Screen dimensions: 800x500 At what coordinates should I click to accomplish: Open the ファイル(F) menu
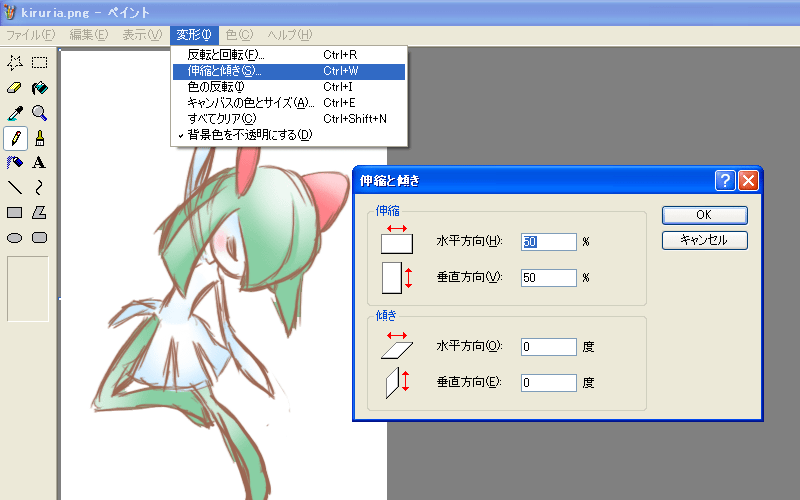(30, 35)
